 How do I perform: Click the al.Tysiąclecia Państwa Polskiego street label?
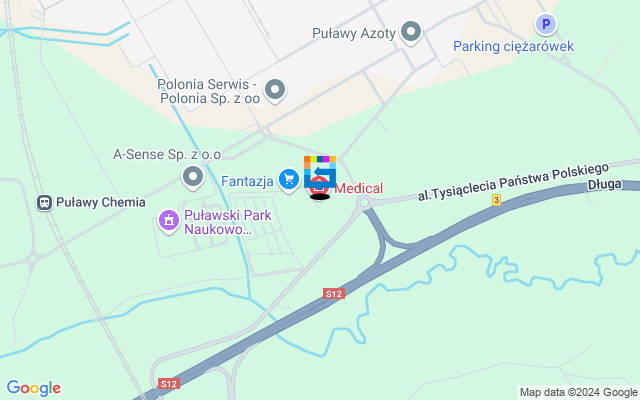click(513, 182)
